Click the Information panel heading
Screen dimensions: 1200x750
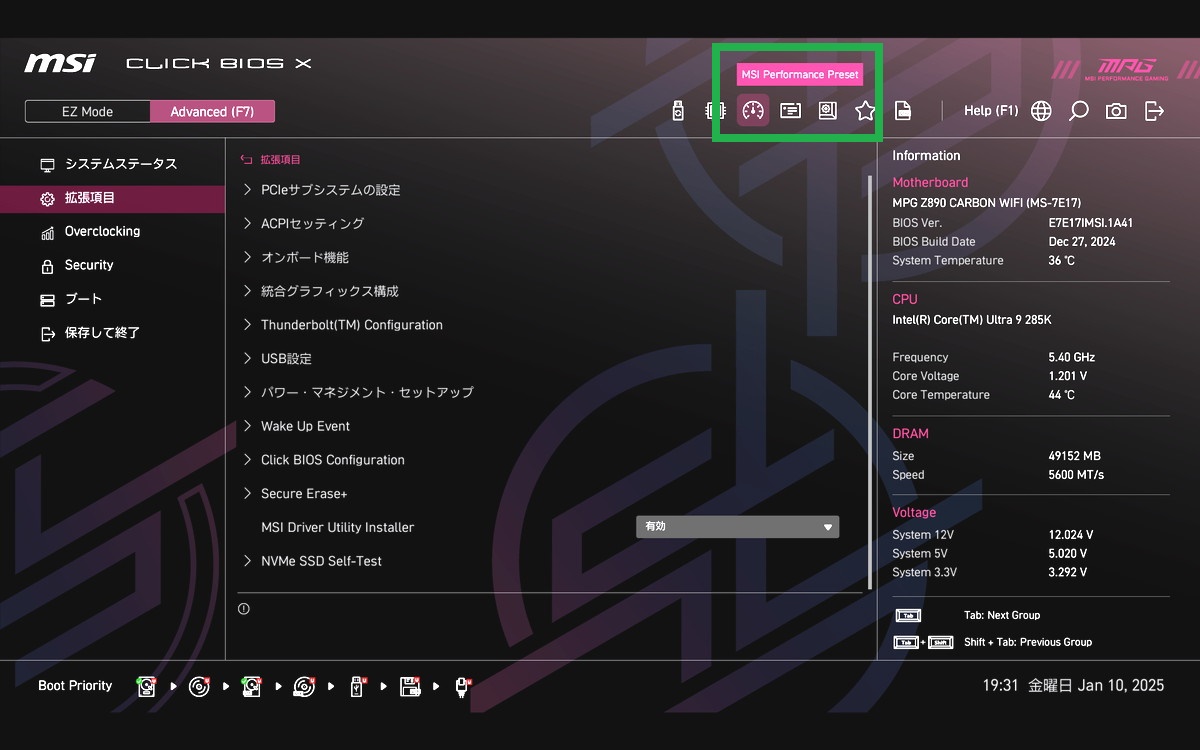click(x=926, y=156)
